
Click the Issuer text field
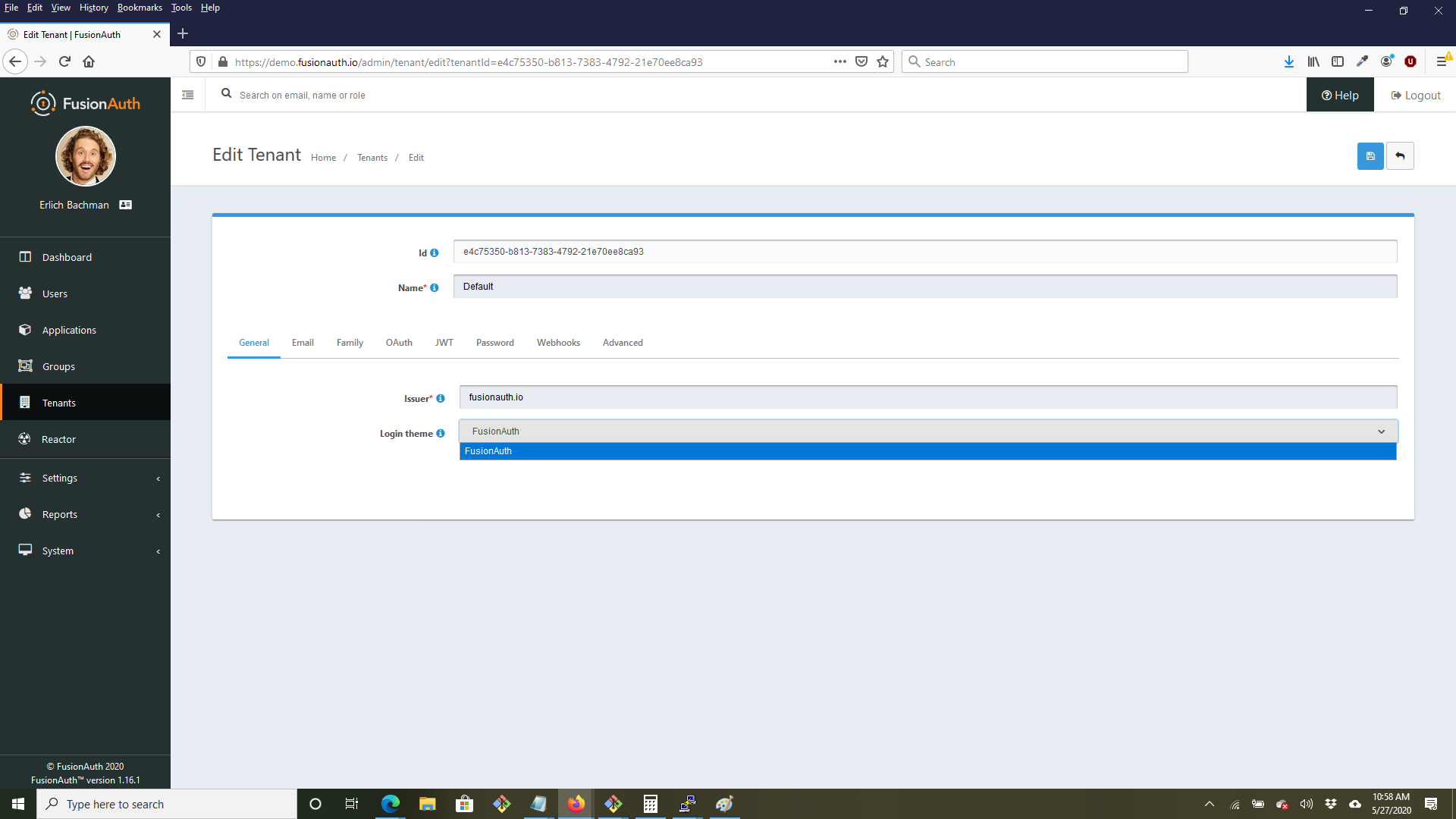(927, 397)
